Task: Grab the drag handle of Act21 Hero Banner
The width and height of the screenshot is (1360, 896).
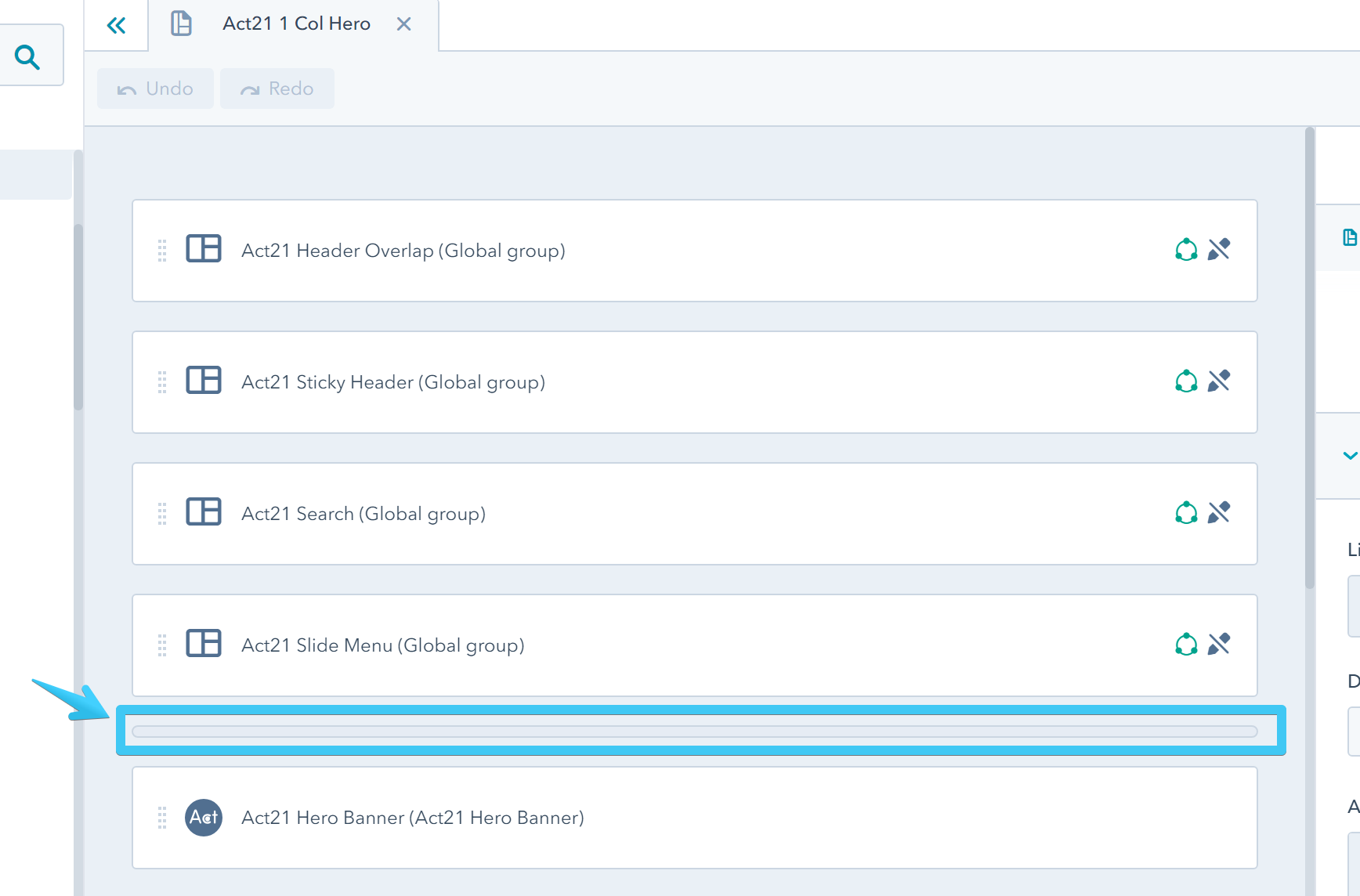Action: (163, 817)
